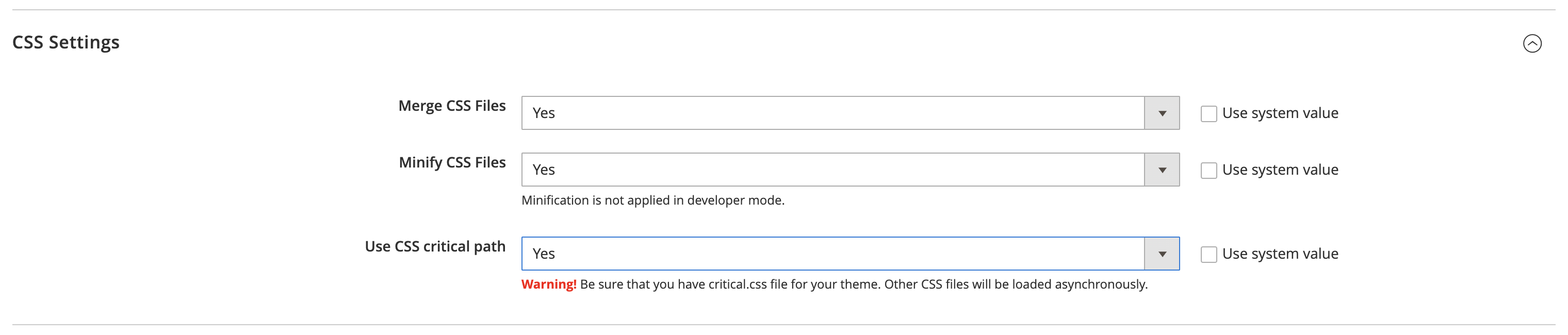Tick system value checkbox for Minify CSS Files
The image size is (1568, 335).
coord(1208,170)
